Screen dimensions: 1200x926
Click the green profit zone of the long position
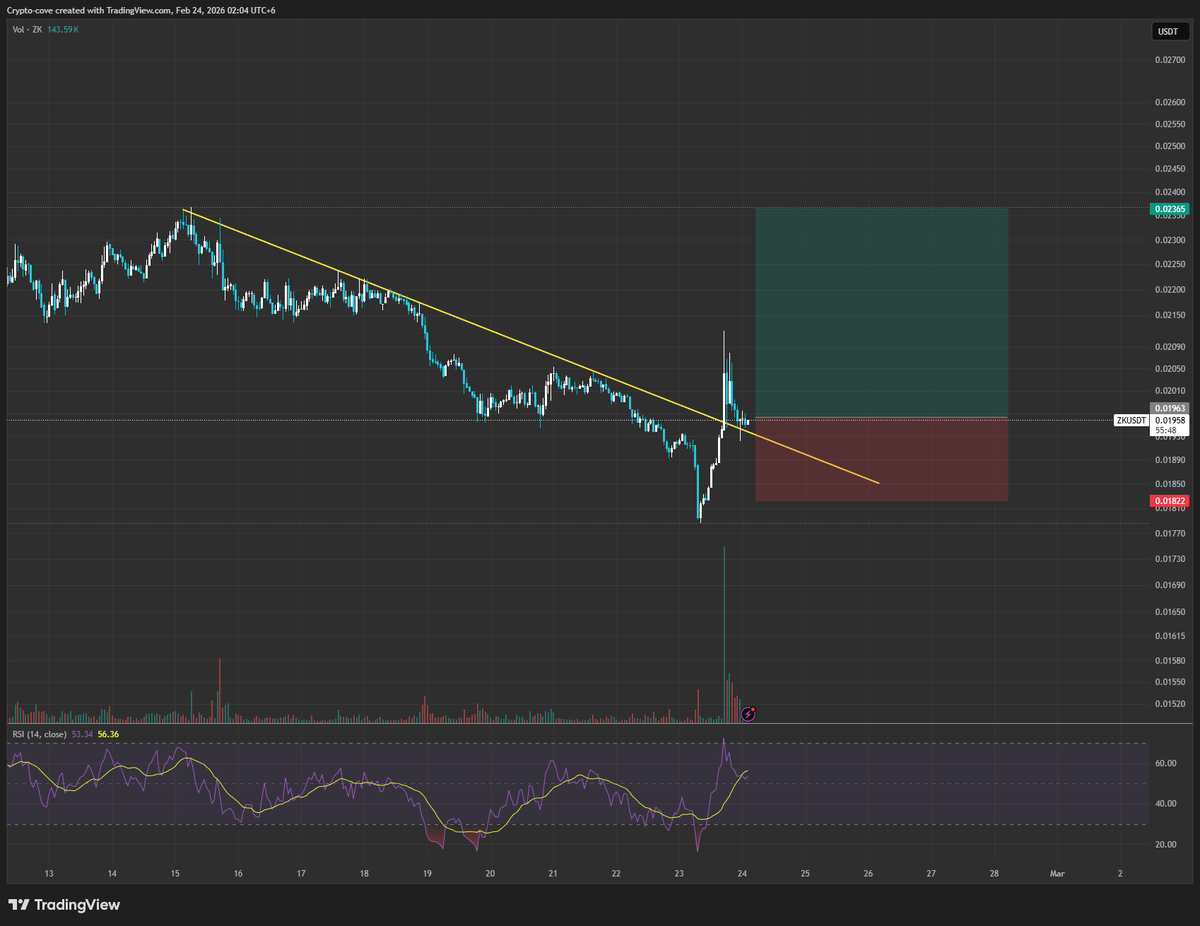881,312
